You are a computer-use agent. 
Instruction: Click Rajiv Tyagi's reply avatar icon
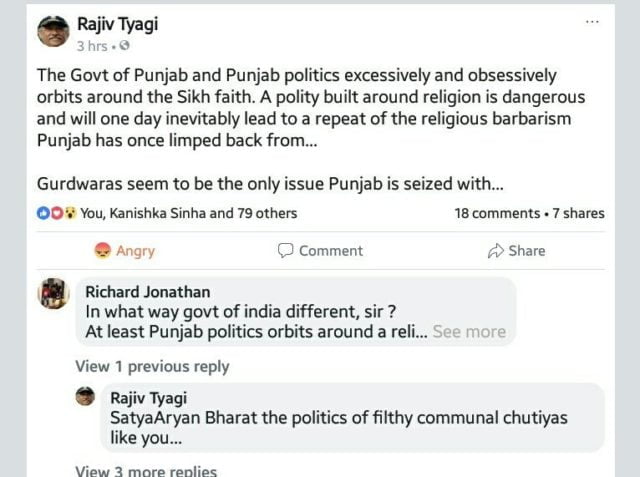tap(87, 396)
